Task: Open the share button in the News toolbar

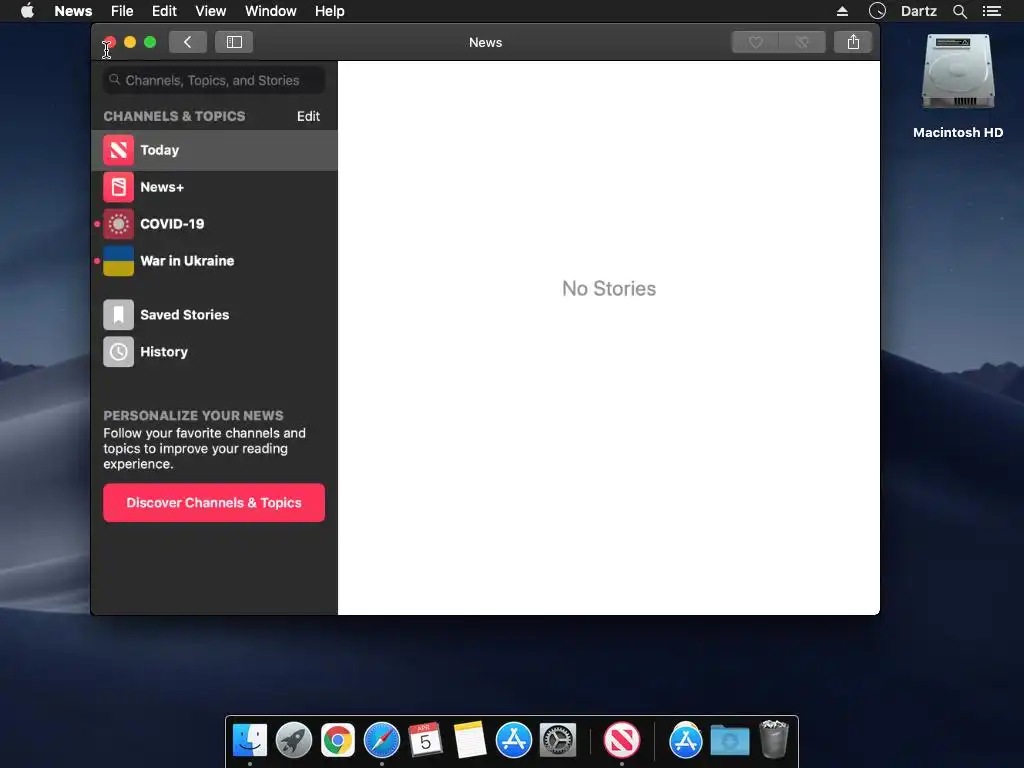Action: pos(853,42)
